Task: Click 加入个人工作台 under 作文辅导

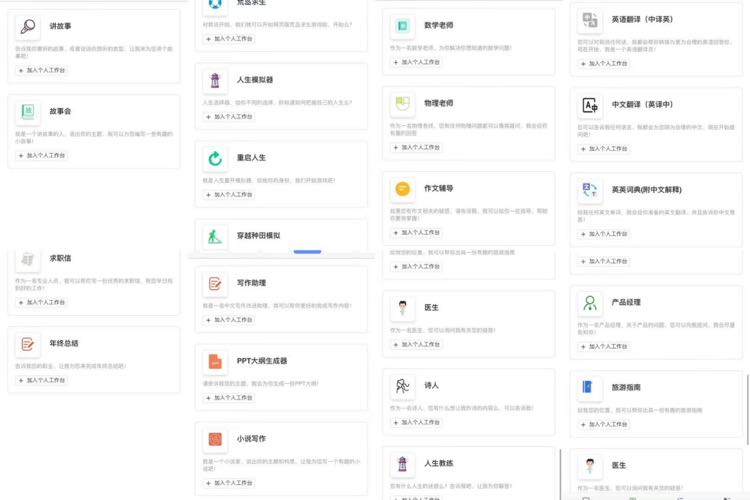Action: (417, 233)
